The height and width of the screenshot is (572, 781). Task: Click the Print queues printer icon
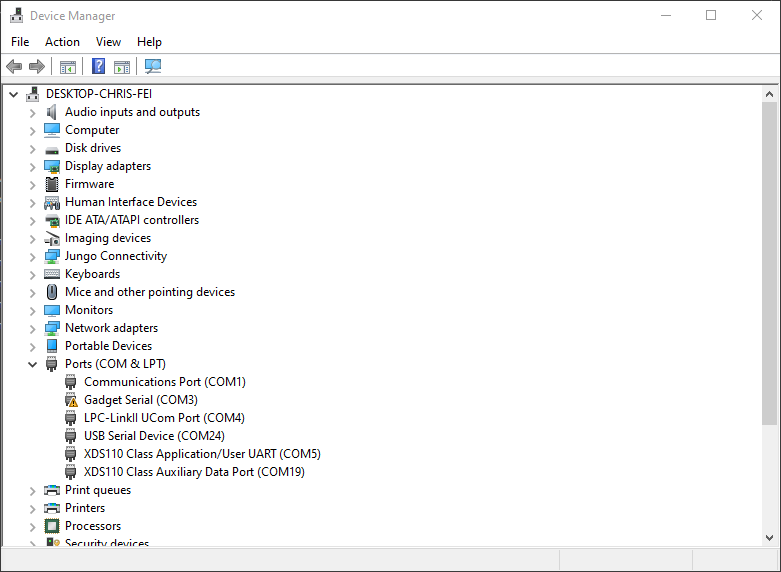coord(52,490)
